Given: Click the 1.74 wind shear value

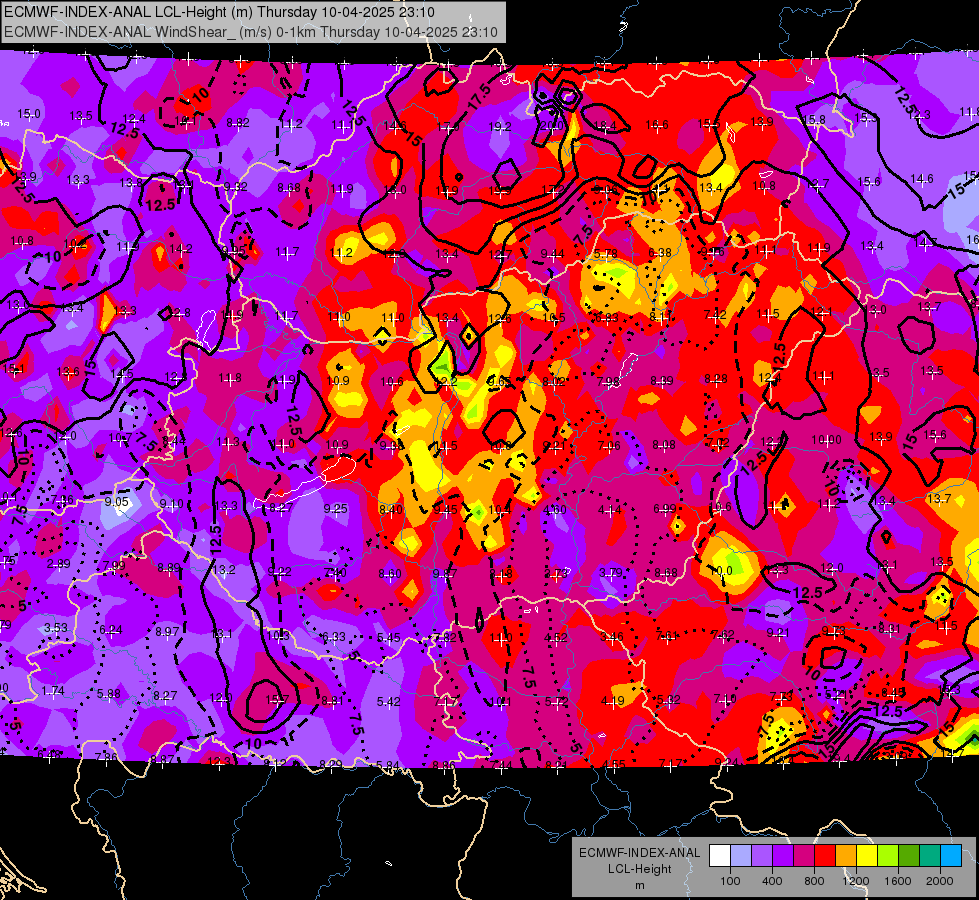Looking at the screenshot, I should 53,691.
